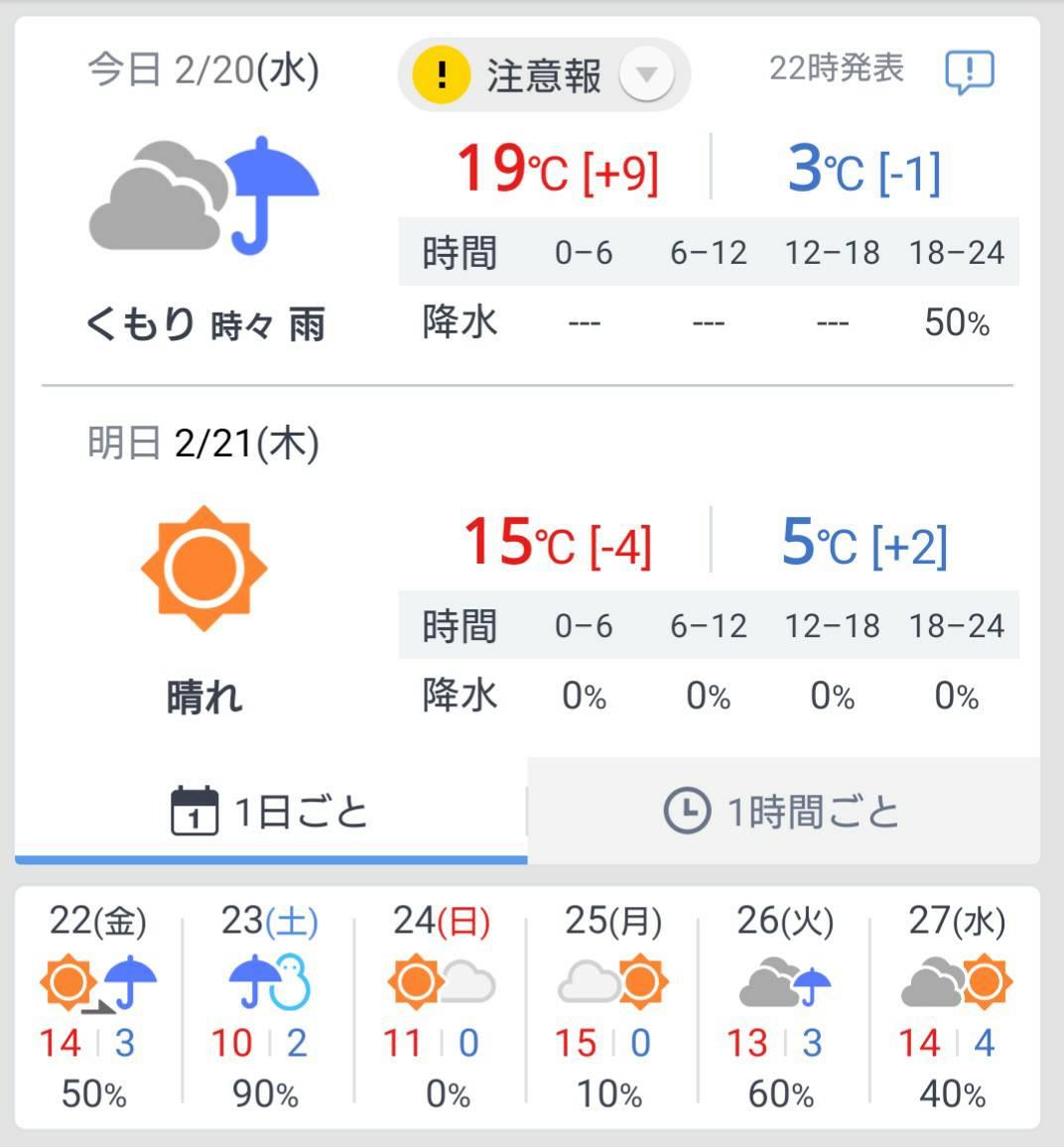The image size is (1064, 1147).
Task: Click the 25(月) cloudy sunny icon
Action: (613, 982)
